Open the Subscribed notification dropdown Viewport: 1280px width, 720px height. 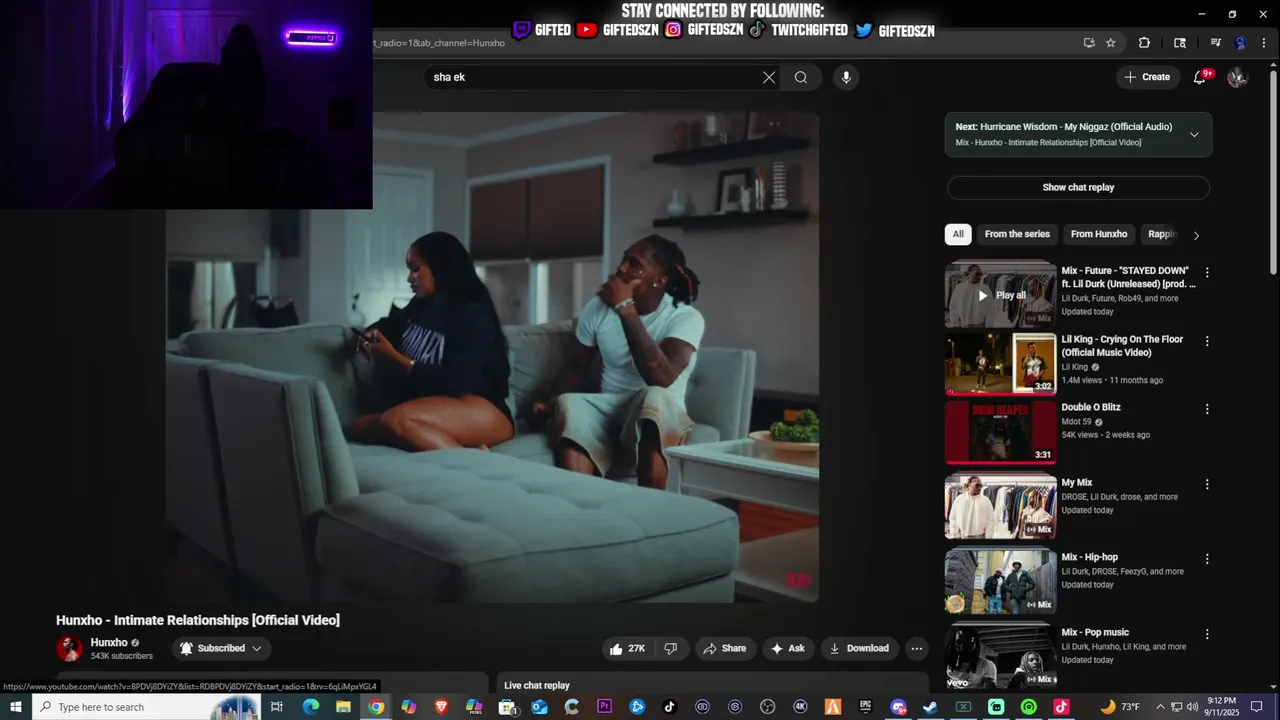[x=221, y=648]
